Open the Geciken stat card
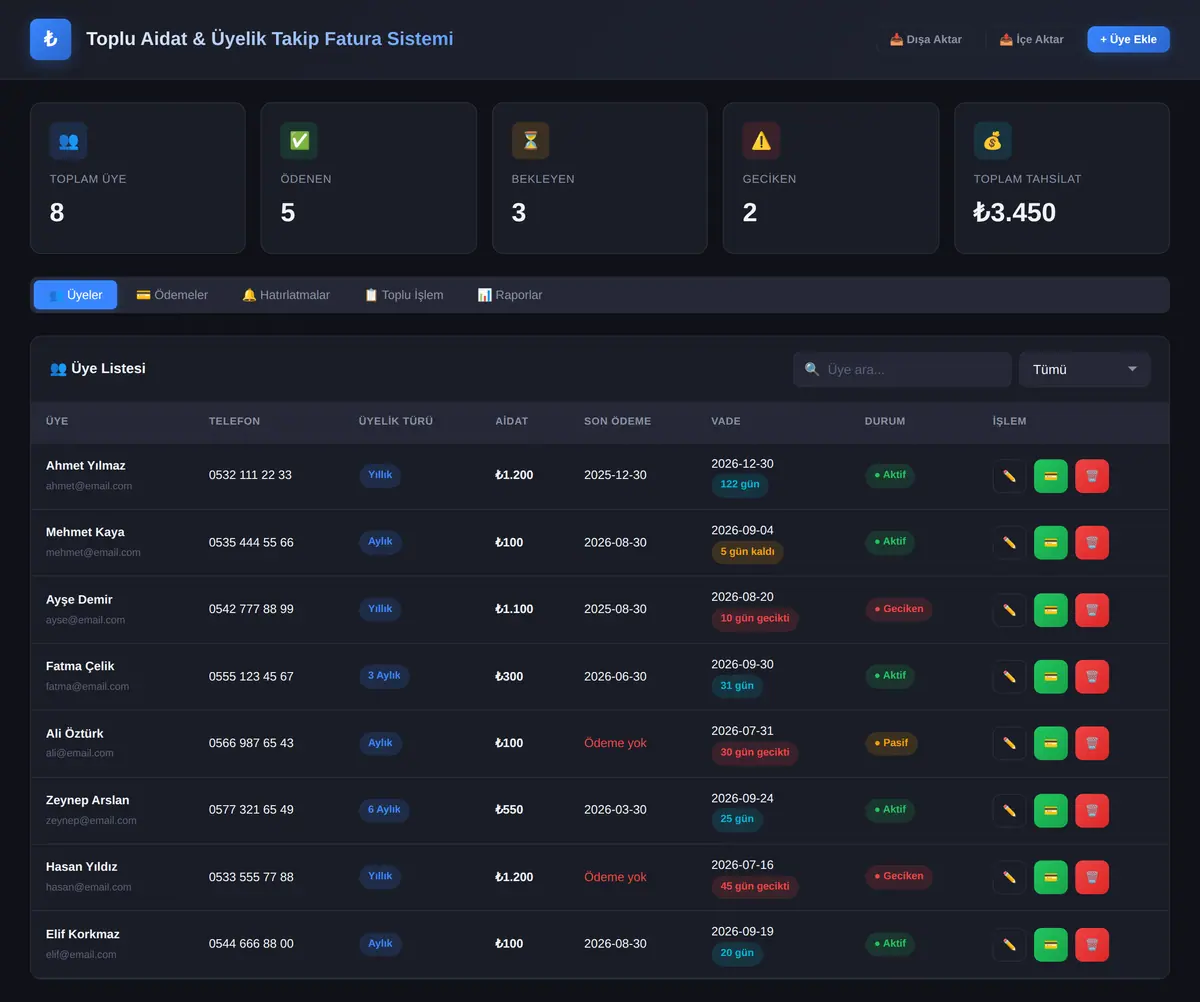 831,178
